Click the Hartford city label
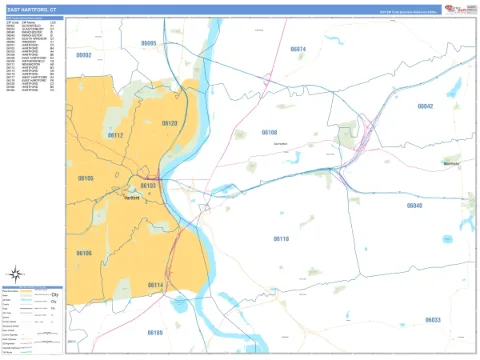The width and height of the screenshot is (480, 360). coord(131,198)
